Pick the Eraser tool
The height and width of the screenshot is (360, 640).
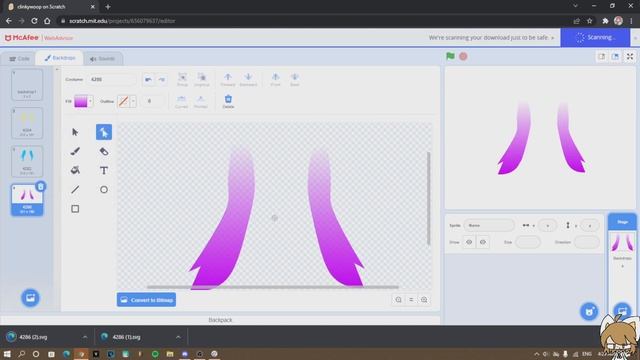coord(104,151)
